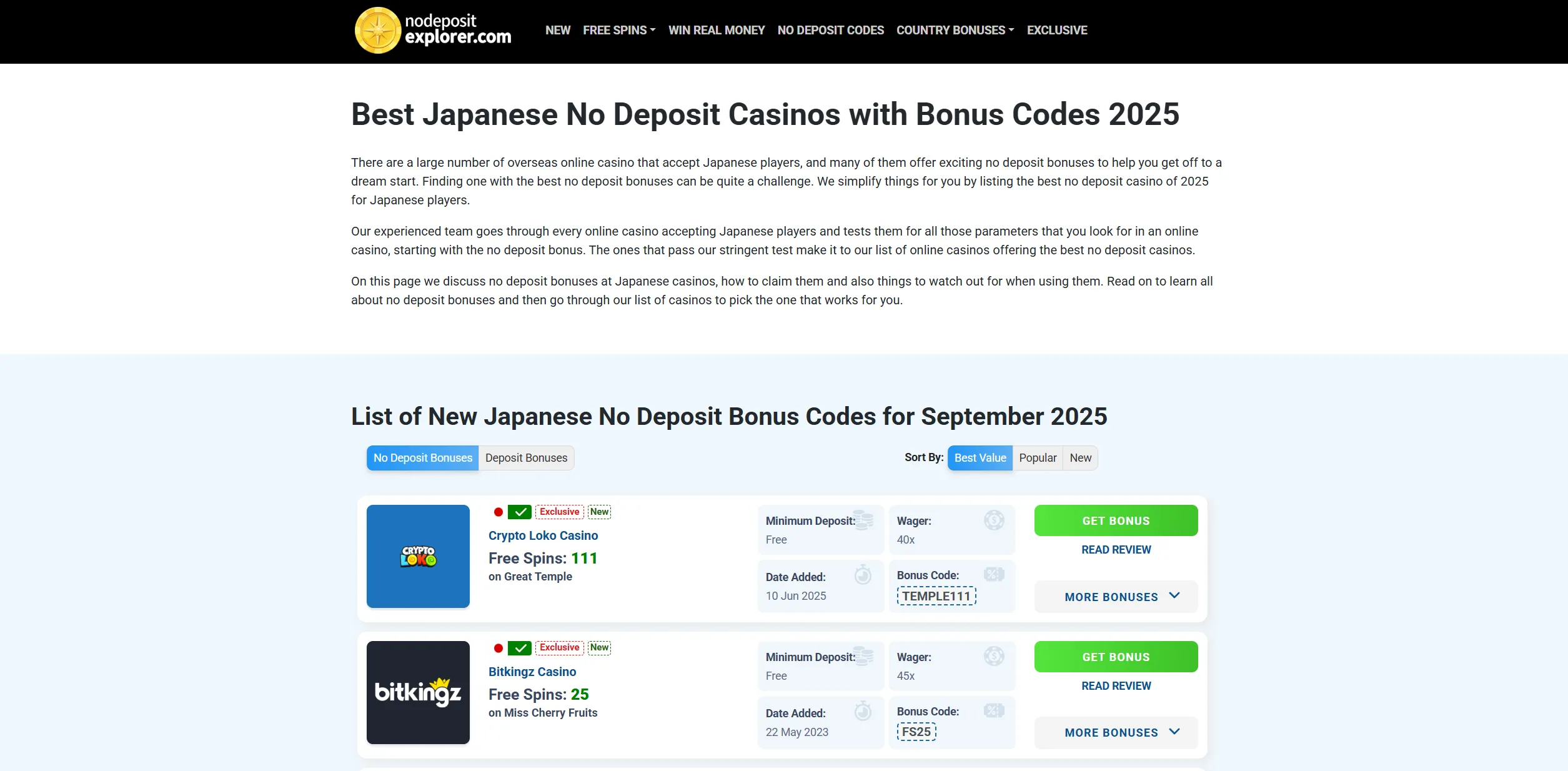Copy the TEMPLE111 bonus code

coord(936,596)
